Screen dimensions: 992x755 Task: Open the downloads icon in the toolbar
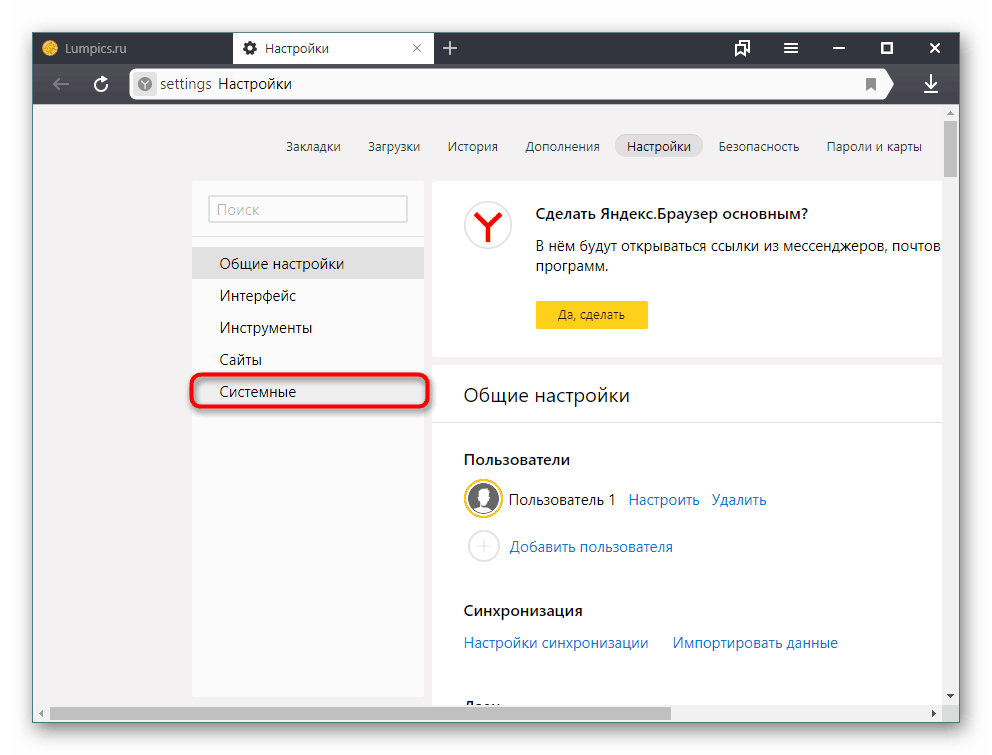pos(931,84)
